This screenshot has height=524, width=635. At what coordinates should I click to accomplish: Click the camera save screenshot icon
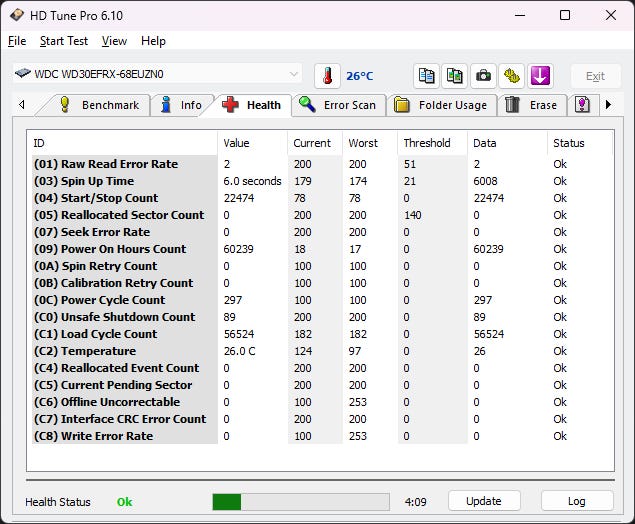(x=483, y=76)
